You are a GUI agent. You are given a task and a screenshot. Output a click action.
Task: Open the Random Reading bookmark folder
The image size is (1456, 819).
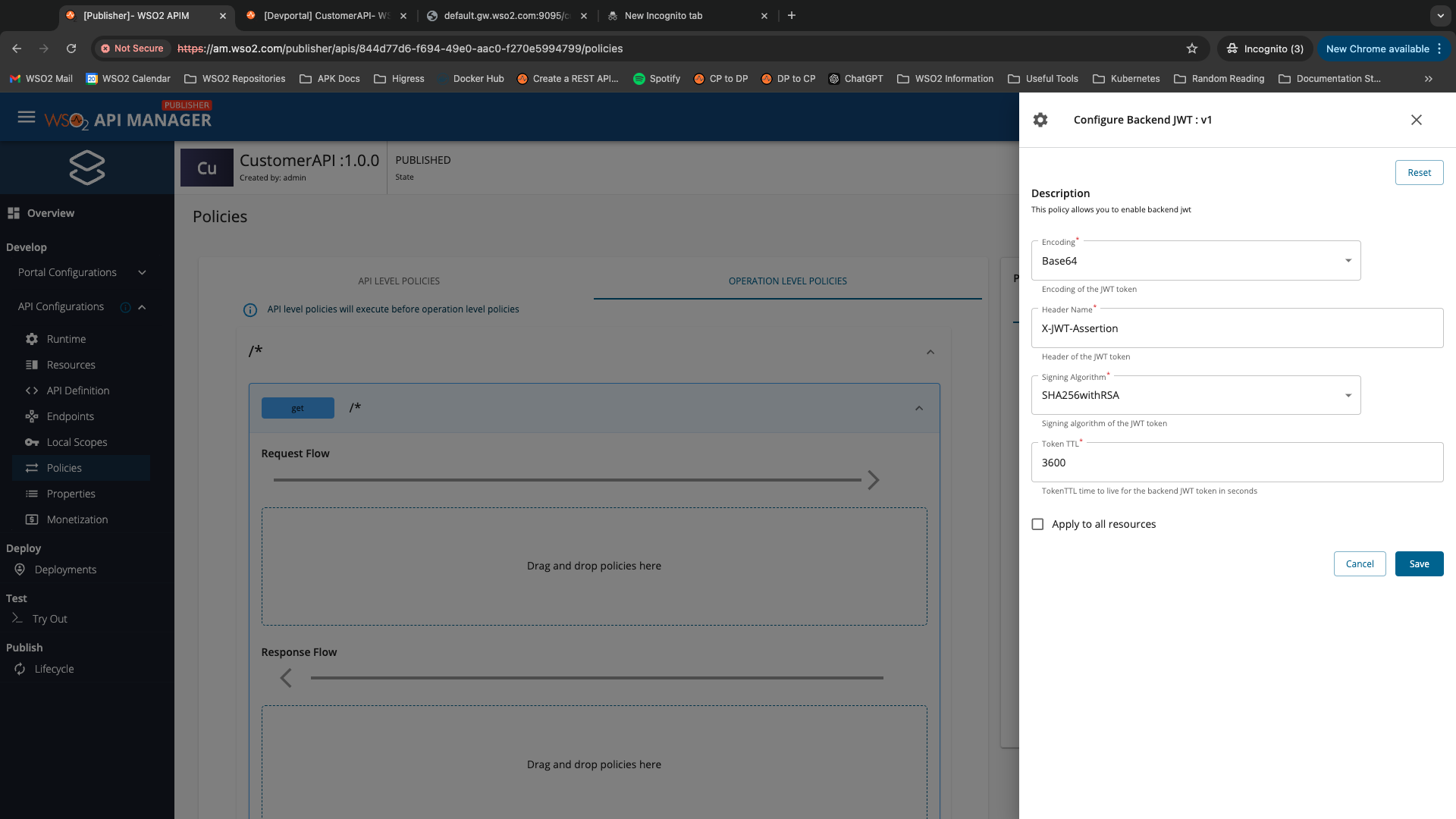[1219, 79]
